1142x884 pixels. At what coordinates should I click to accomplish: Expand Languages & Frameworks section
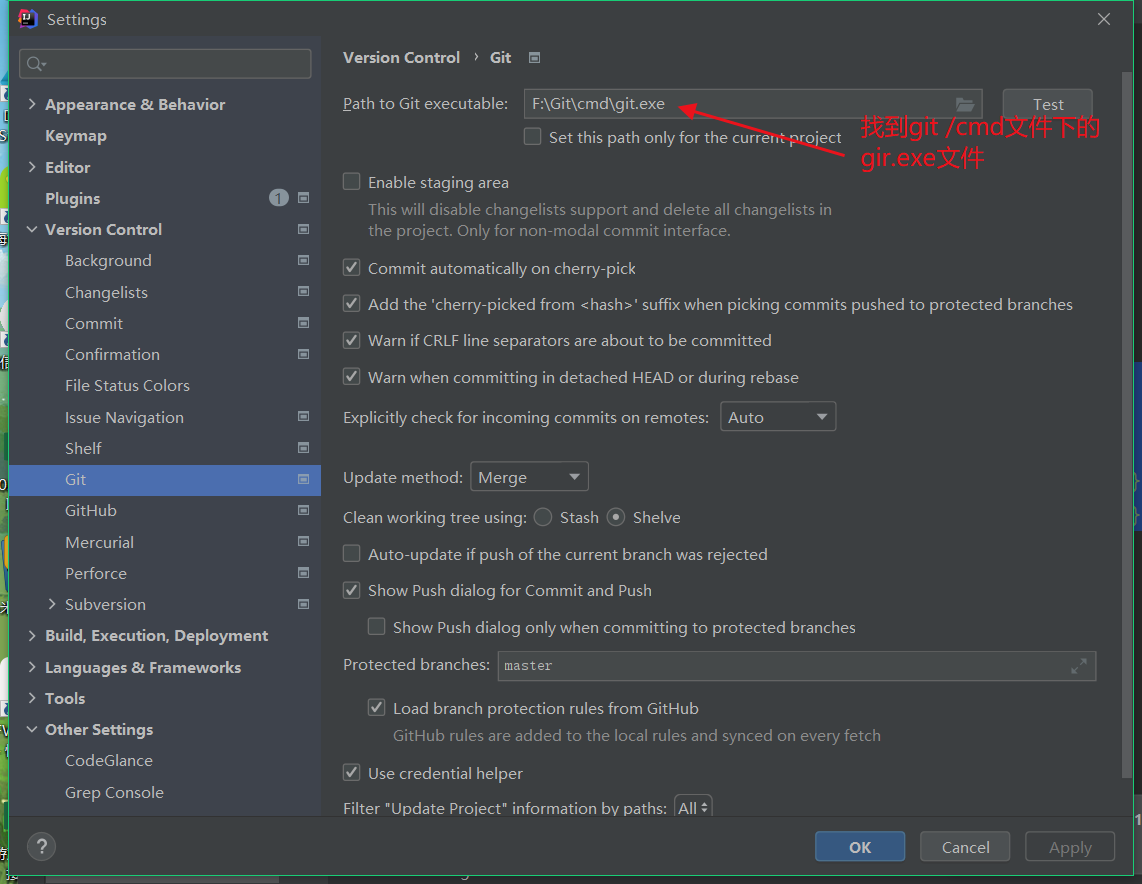pos(32,667)
